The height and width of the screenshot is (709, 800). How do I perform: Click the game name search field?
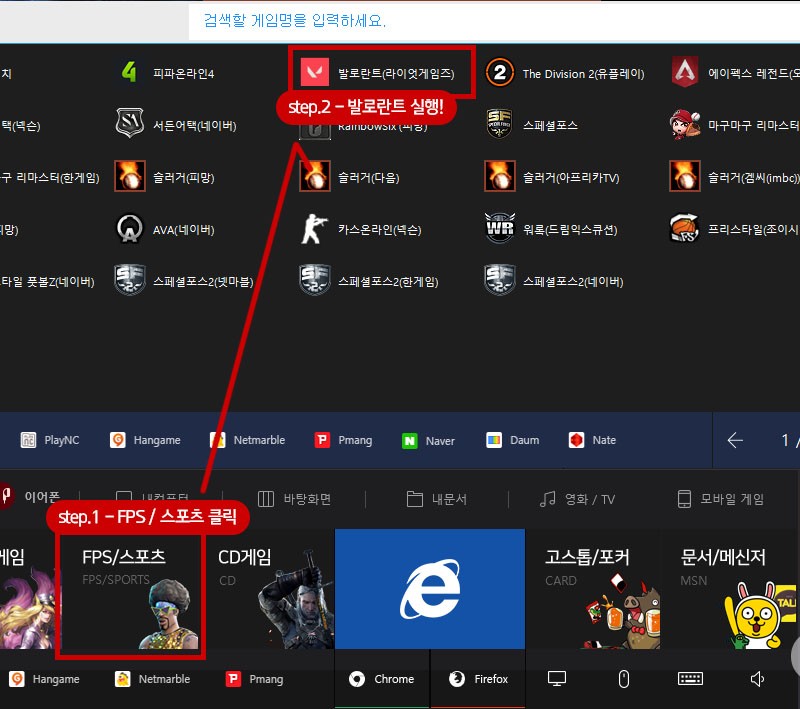(x=494, y=21)
